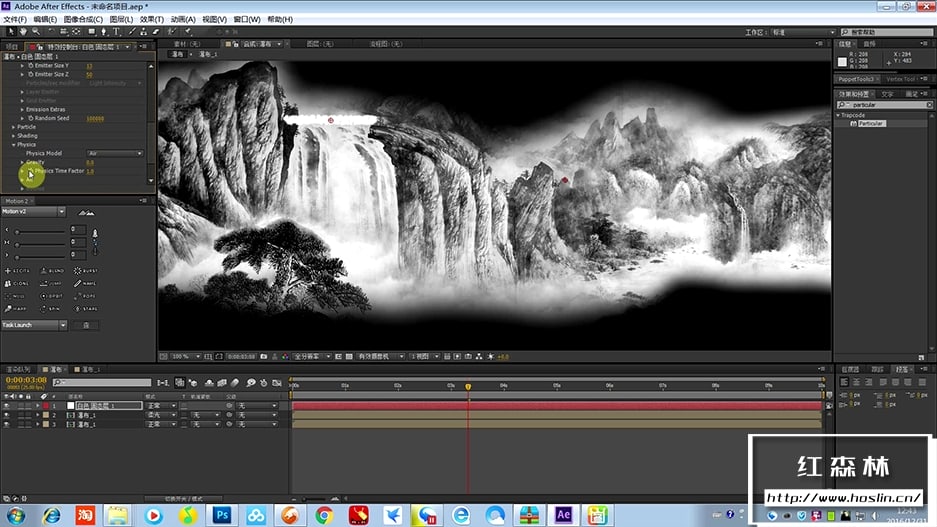
Task: Click the current time indicator marker
Action: tap(468, 387)
